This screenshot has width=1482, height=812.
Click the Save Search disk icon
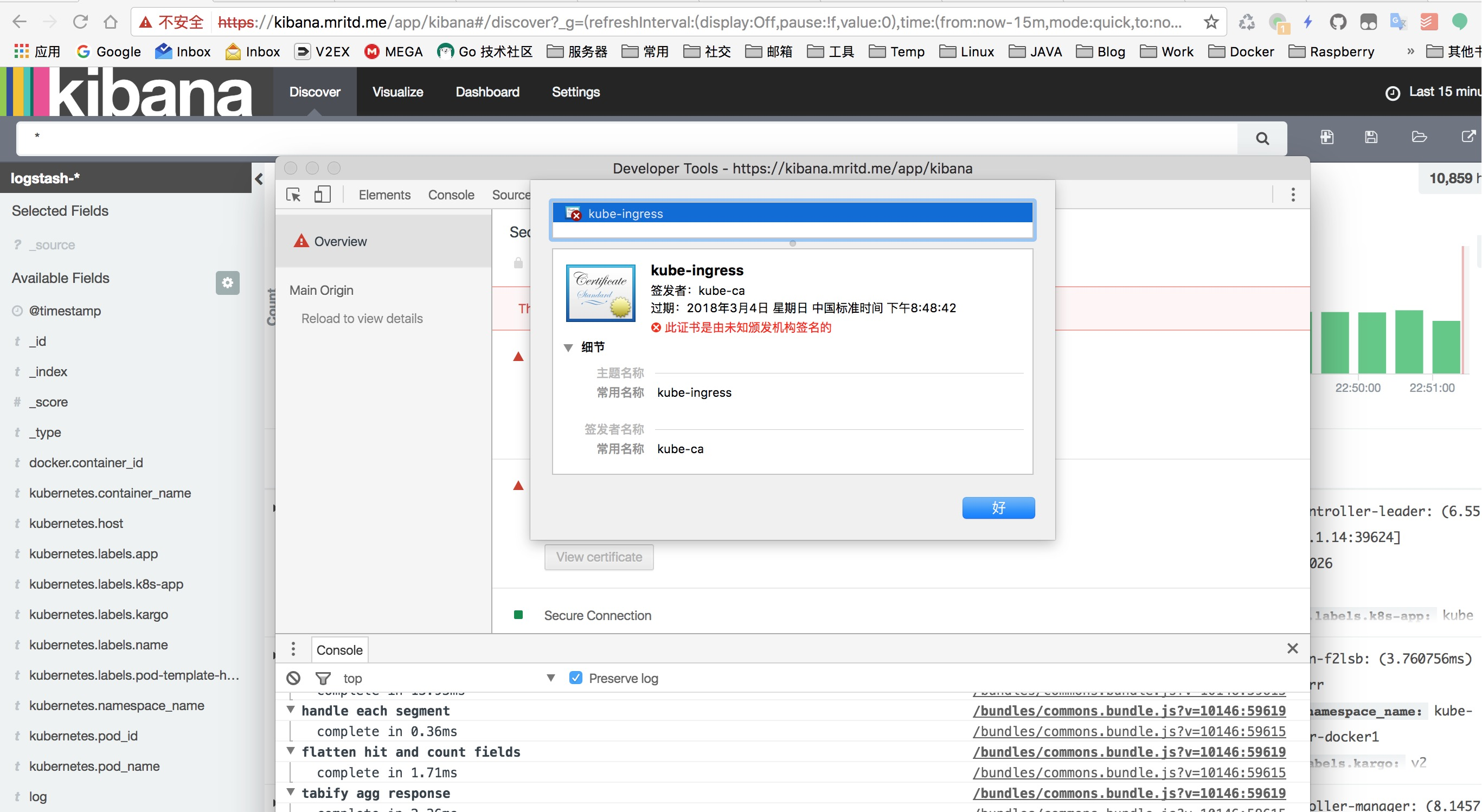1371,137
